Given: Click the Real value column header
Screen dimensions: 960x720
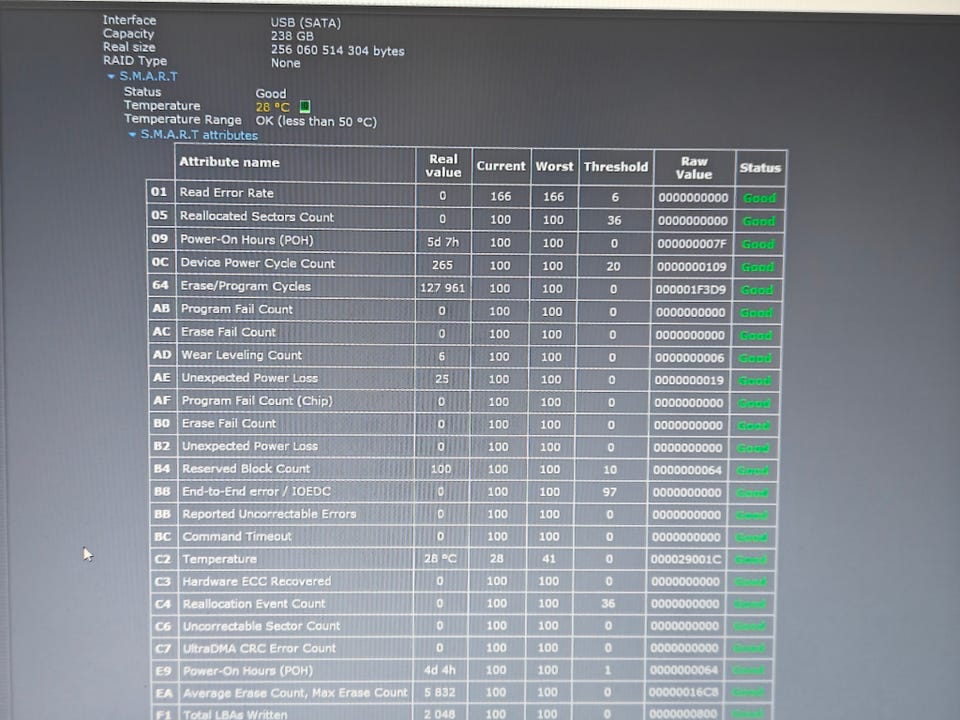Looking at the screenshot, I should click(443, 165).
